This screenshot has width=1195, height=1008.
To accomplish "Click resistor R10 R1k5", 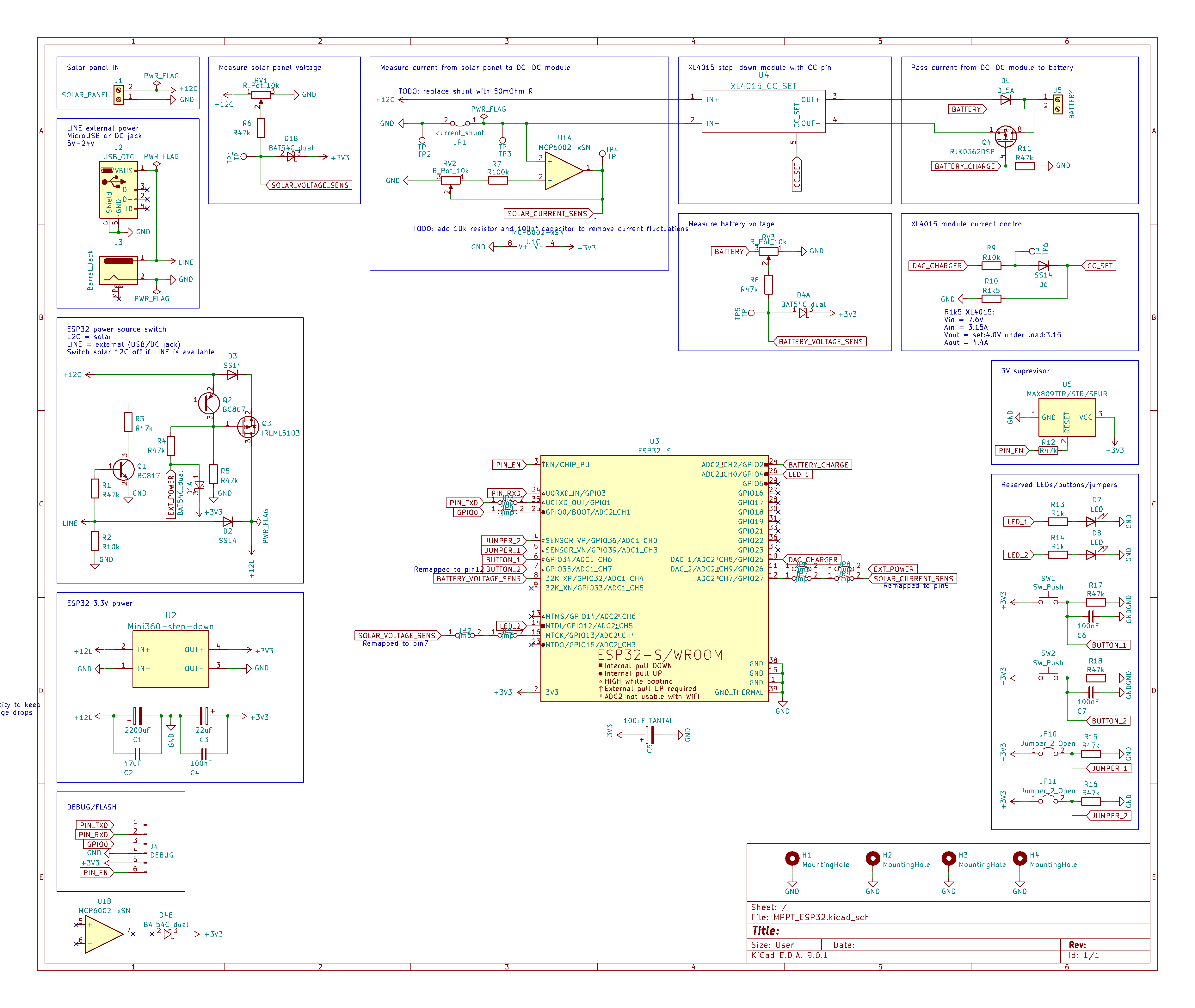I will pos(991,298).
